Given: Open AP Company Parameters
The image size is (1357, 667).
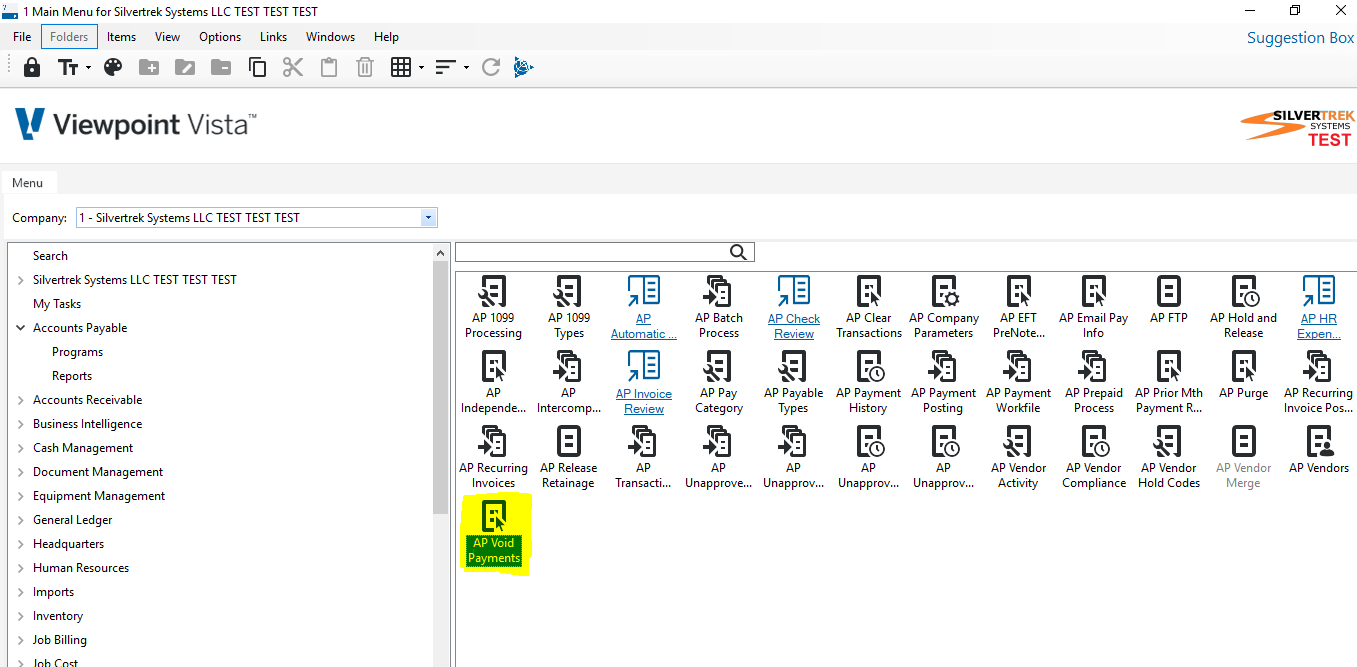Looking at the screenshot, I should (x=944, y=308).
